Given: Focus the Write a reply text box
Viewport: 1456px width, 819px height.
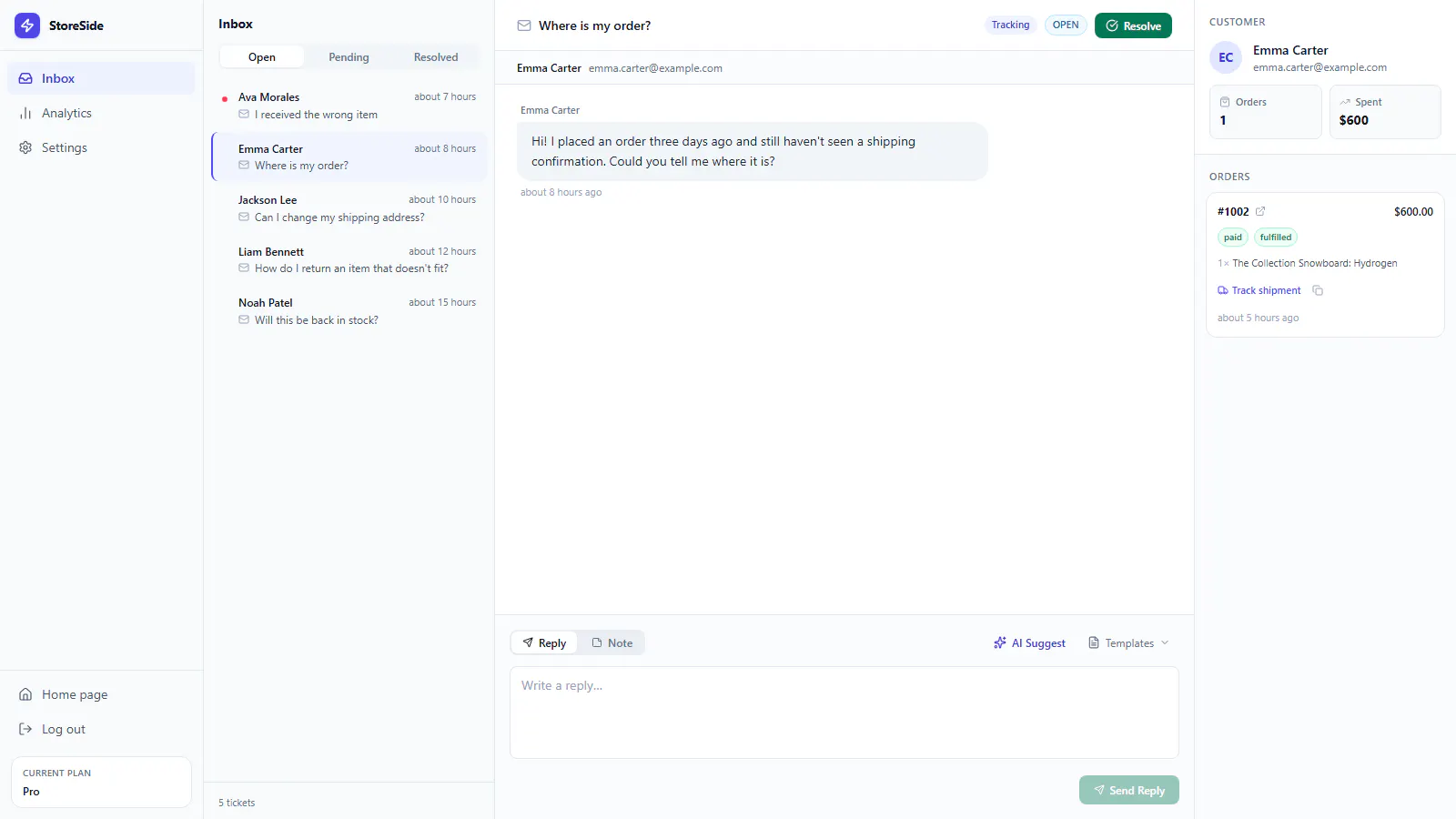Looking at the screenshot, I should (x=844, y=713).
